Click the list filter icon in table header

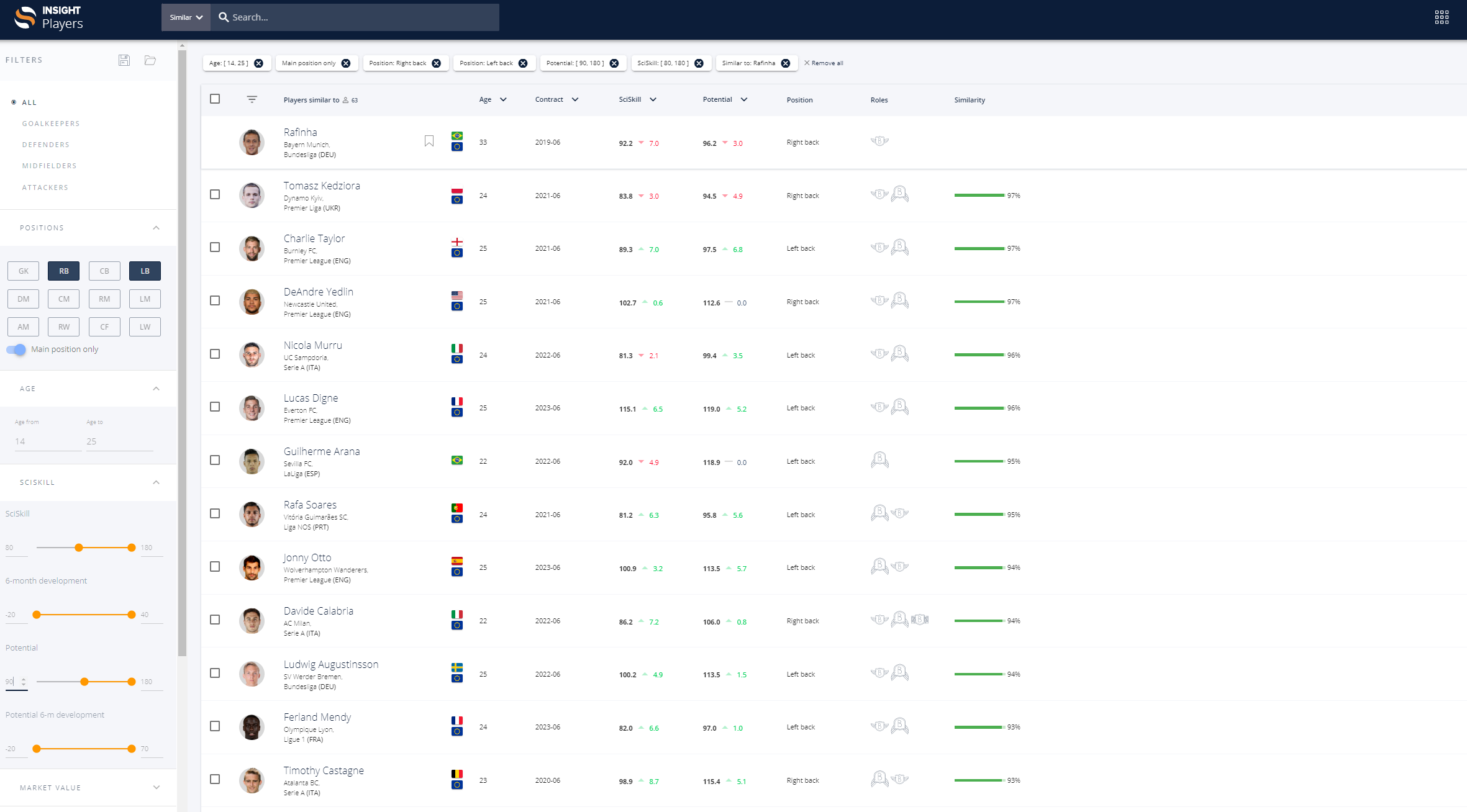tap(252, 99)
